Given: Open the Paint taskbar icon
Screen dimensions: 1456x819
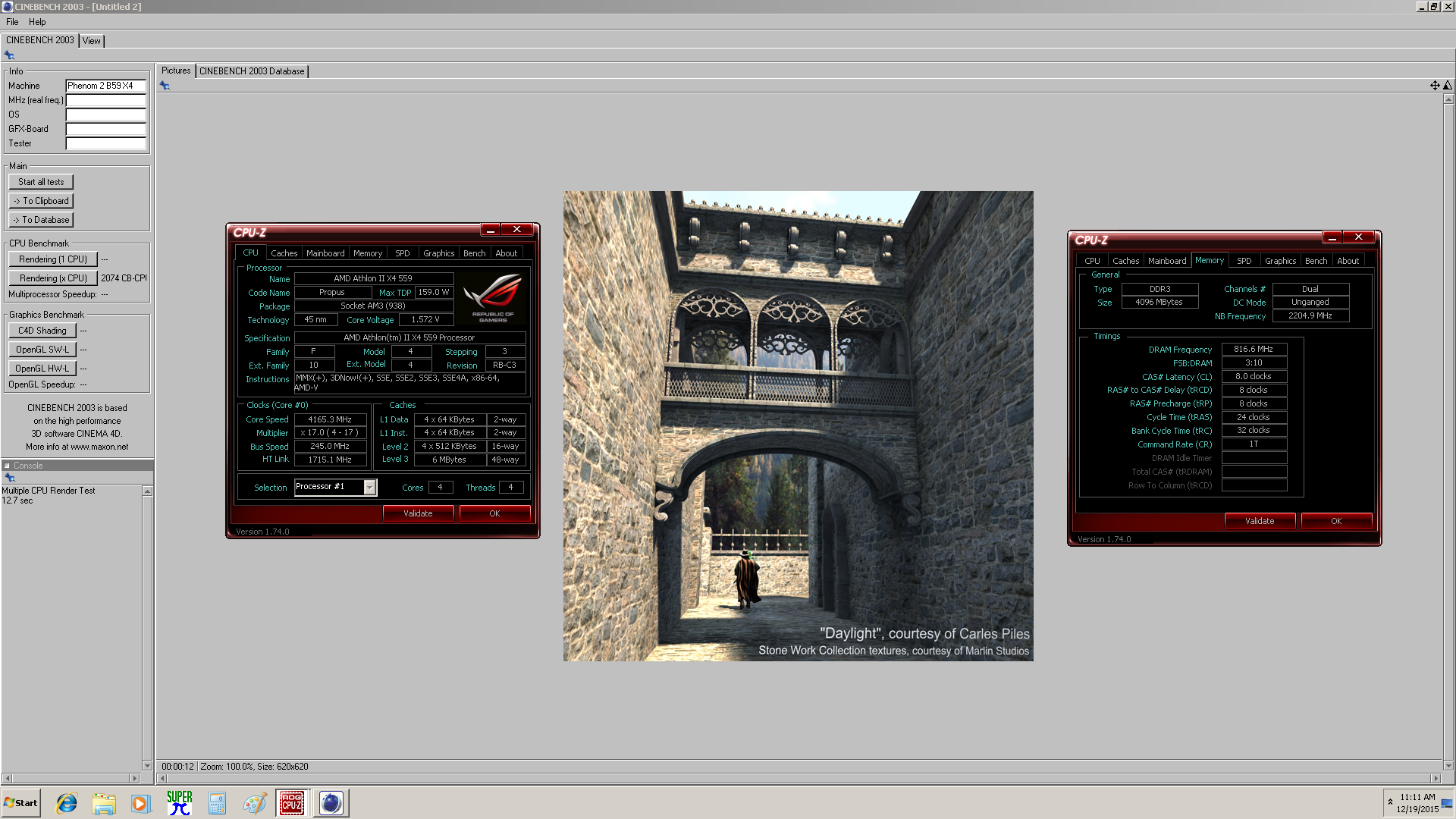Looking at the screenshot, I should [x=254, y=803].
